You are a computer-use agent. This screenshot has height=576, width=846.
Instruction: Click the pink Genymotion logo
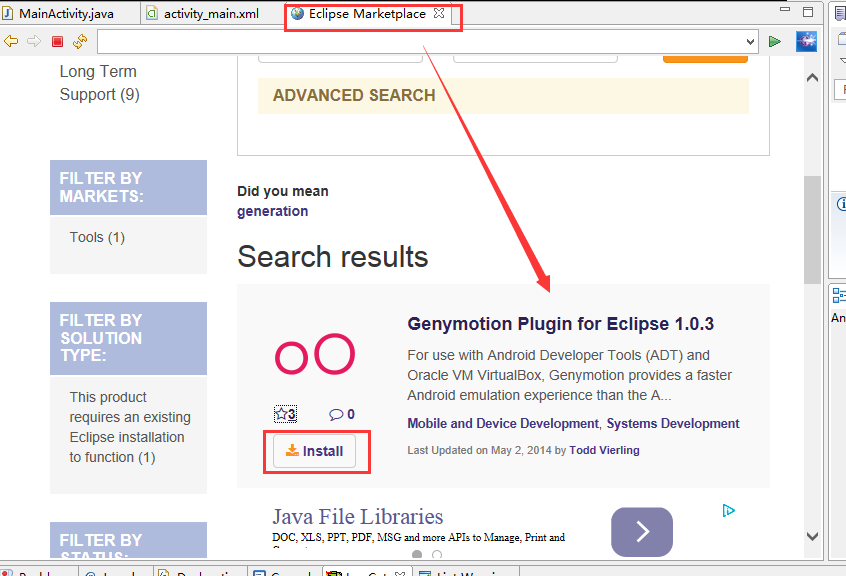coord(315,354)
